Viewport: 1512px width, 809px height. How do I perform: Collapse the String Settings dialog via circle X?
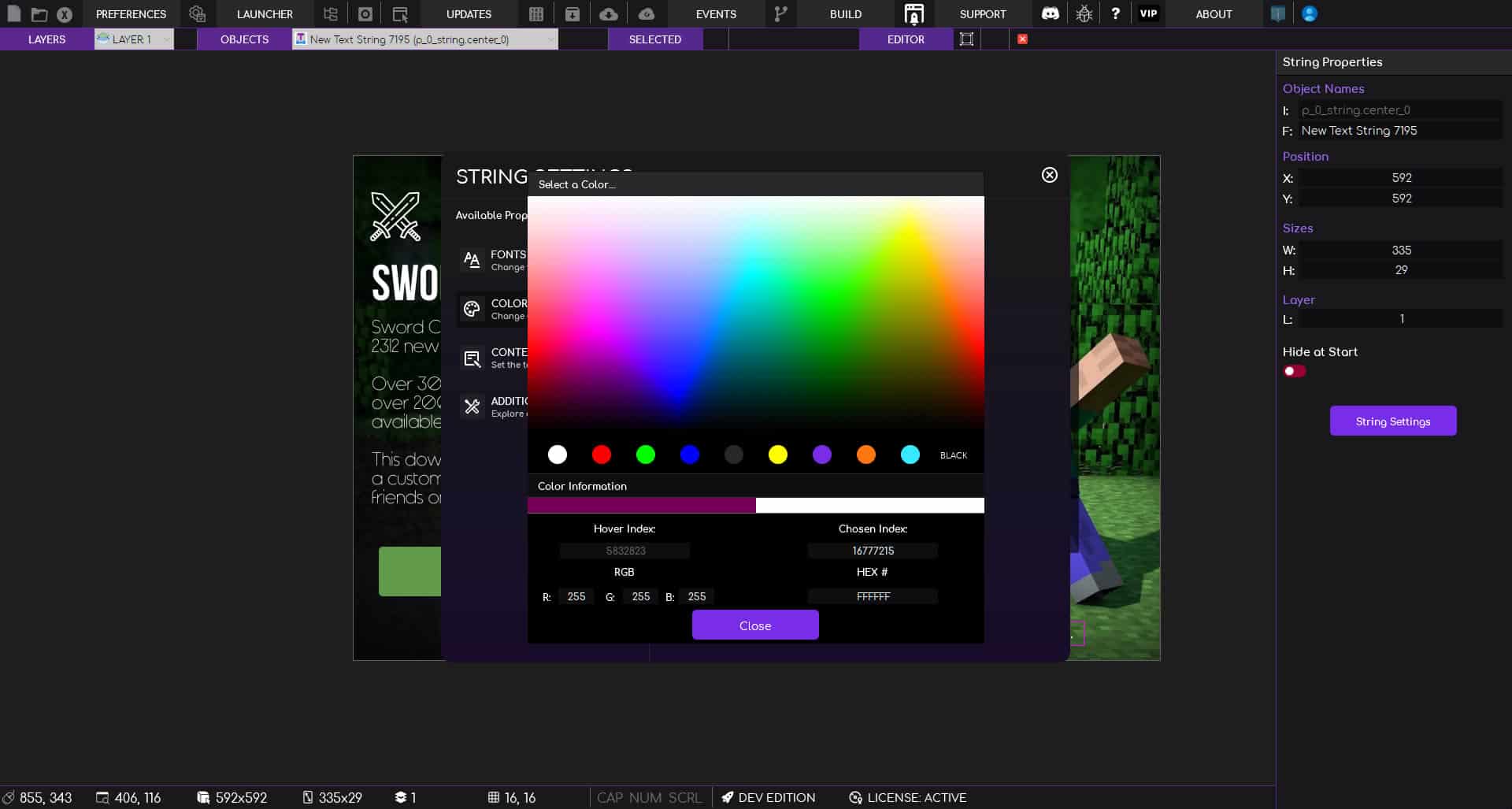[x=1049, y=175]
